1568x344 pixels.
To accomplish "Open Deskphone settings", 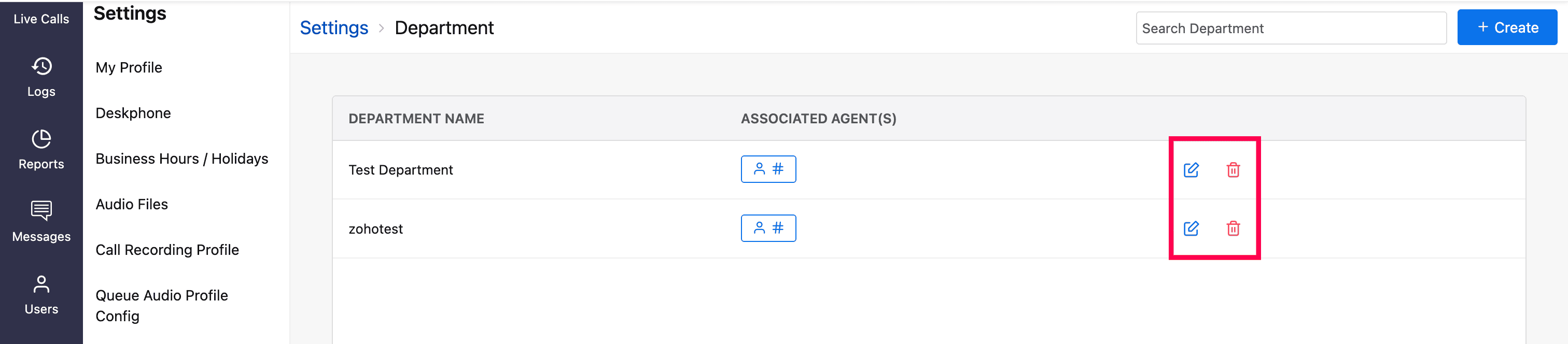I will click(133, 113).
